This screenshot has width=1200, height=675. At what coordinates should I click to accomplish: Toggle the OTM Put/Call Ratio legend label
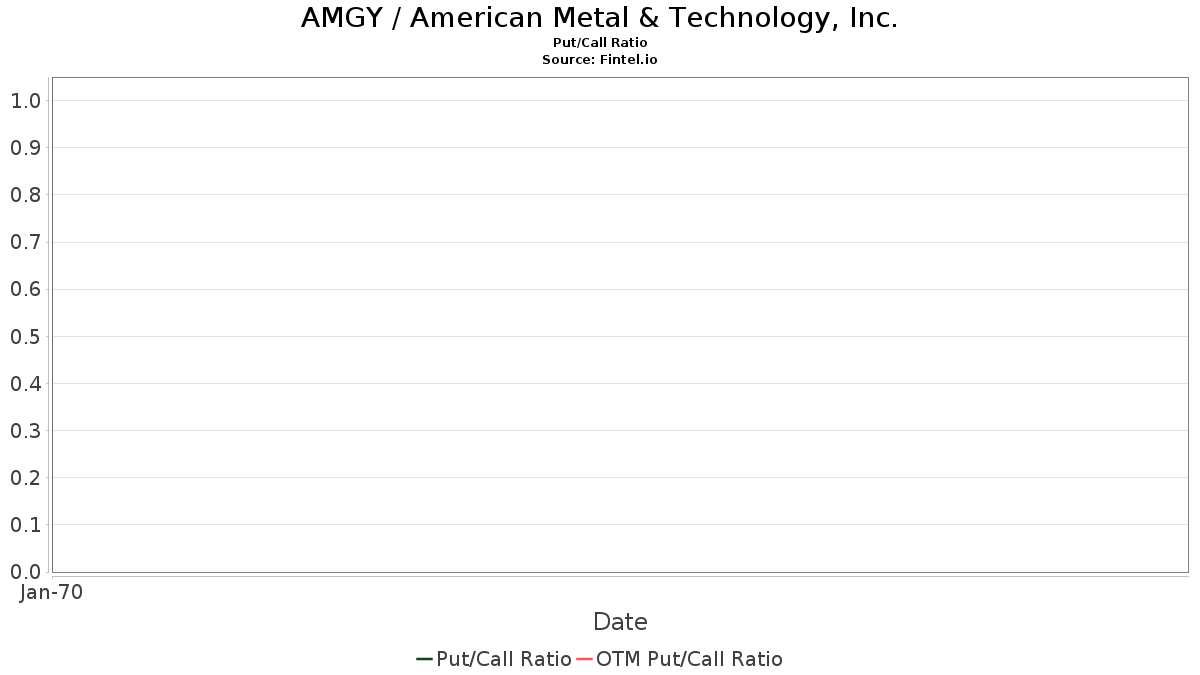tap(689, 659)
